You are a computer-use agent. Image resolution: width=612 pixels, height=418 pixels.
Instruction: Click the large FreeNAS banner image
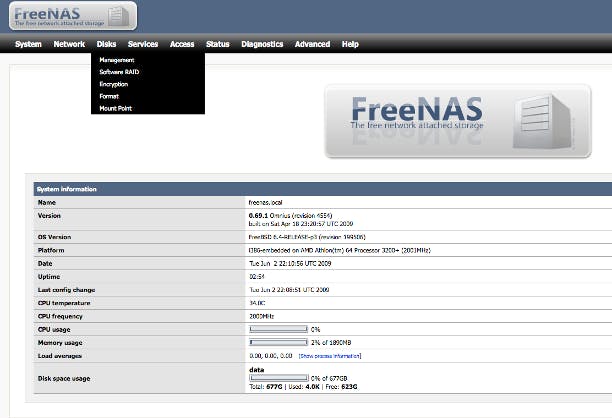(x=458, y=121)
